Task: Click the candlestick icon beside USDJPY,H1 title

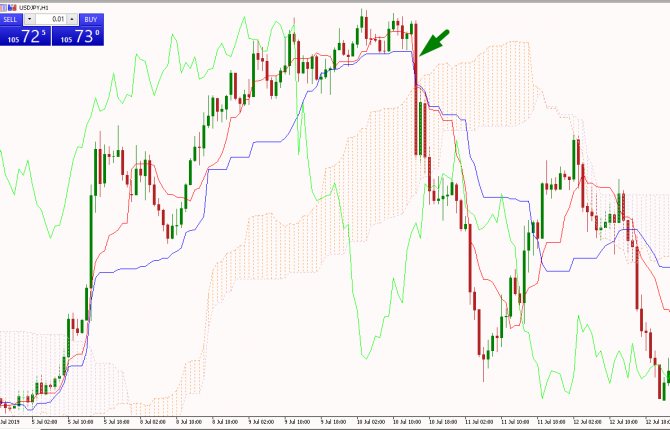Action: pos(14,7)
